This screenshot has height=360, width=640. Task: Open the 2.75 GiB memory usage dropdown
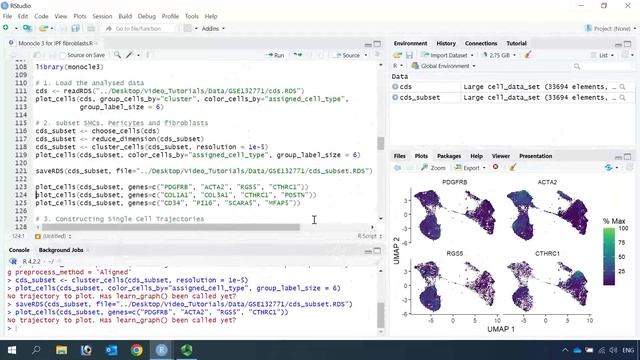(x=499, y=55)
